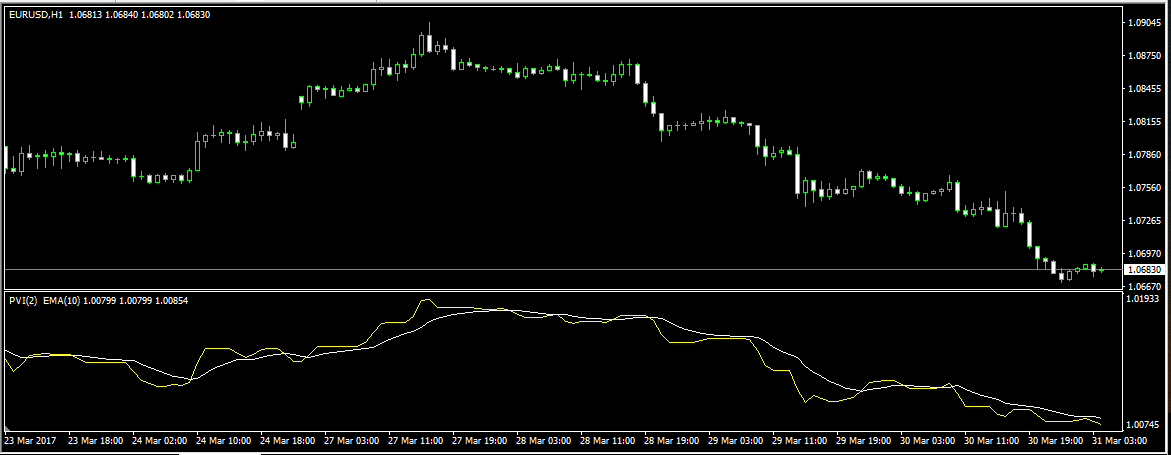Select the 1.09045 price axis label
The height and width of the screenshot is (455, 1171).
(x=1146, y=23)
